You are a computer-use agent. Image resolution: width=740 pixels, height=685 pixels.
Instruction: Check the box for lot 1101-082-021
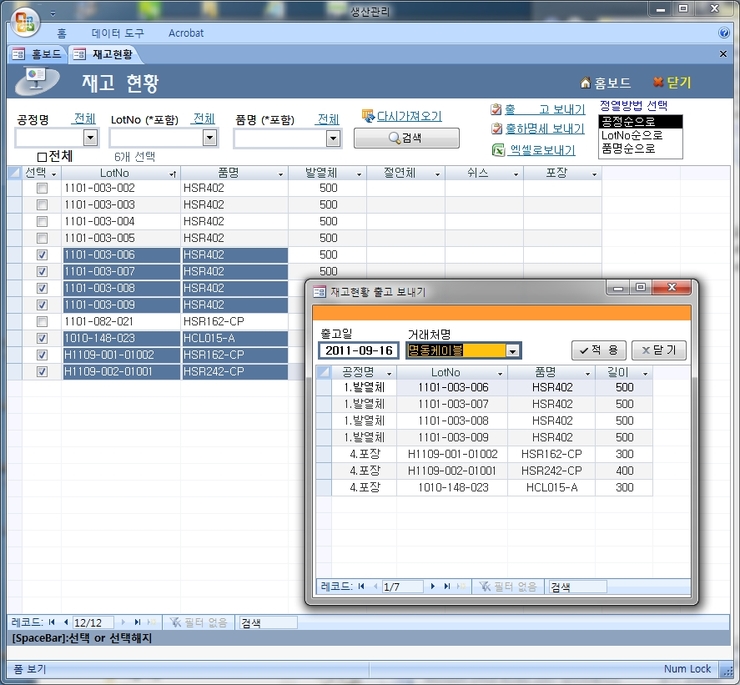pyautogui.click(x=42, y=321)
